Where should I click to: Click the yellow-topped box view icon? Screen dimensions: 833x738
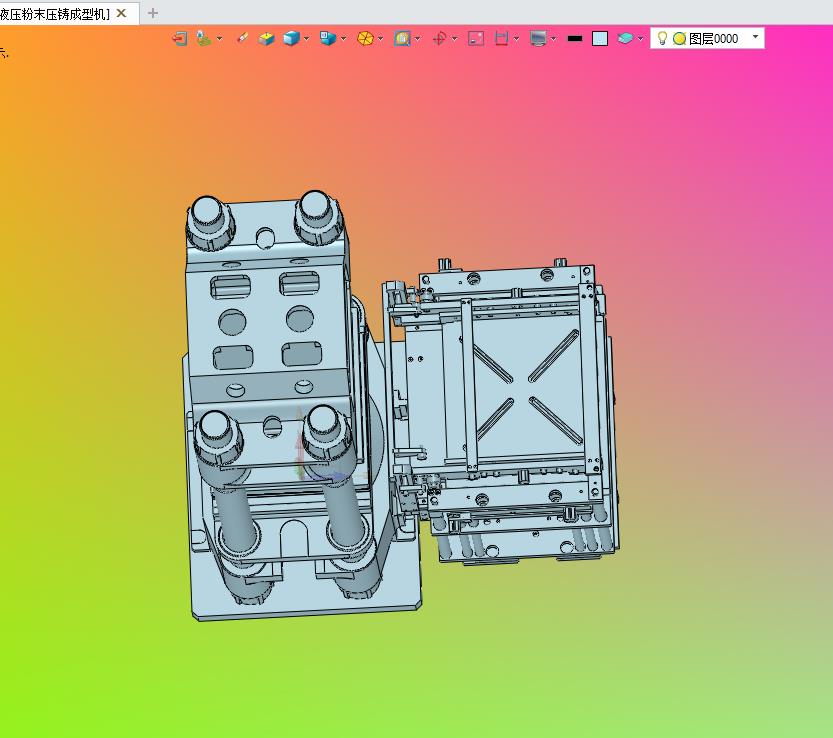[x=266, y=39]
